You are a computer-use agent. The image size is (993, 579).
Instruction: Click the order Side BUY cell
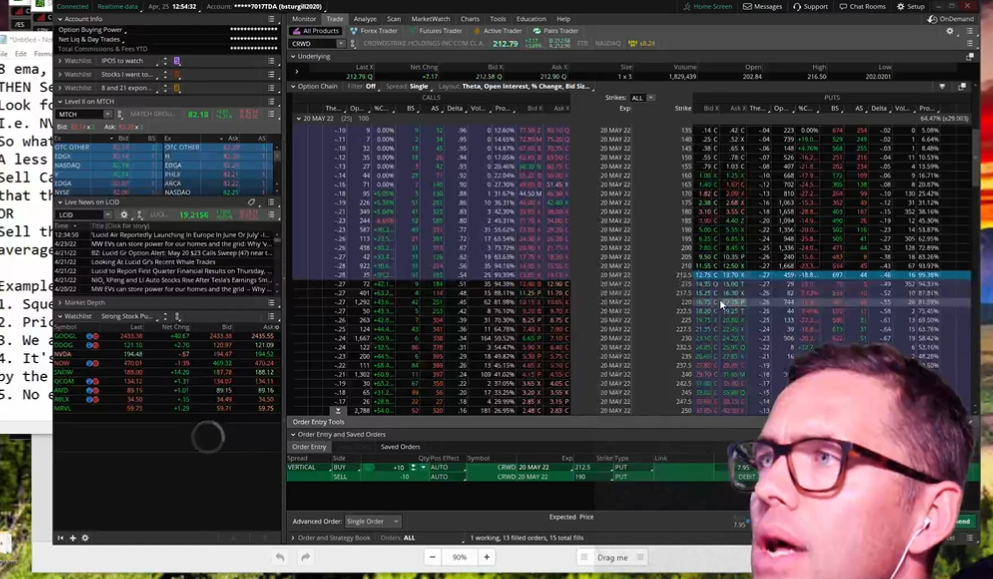coord(346,468)
